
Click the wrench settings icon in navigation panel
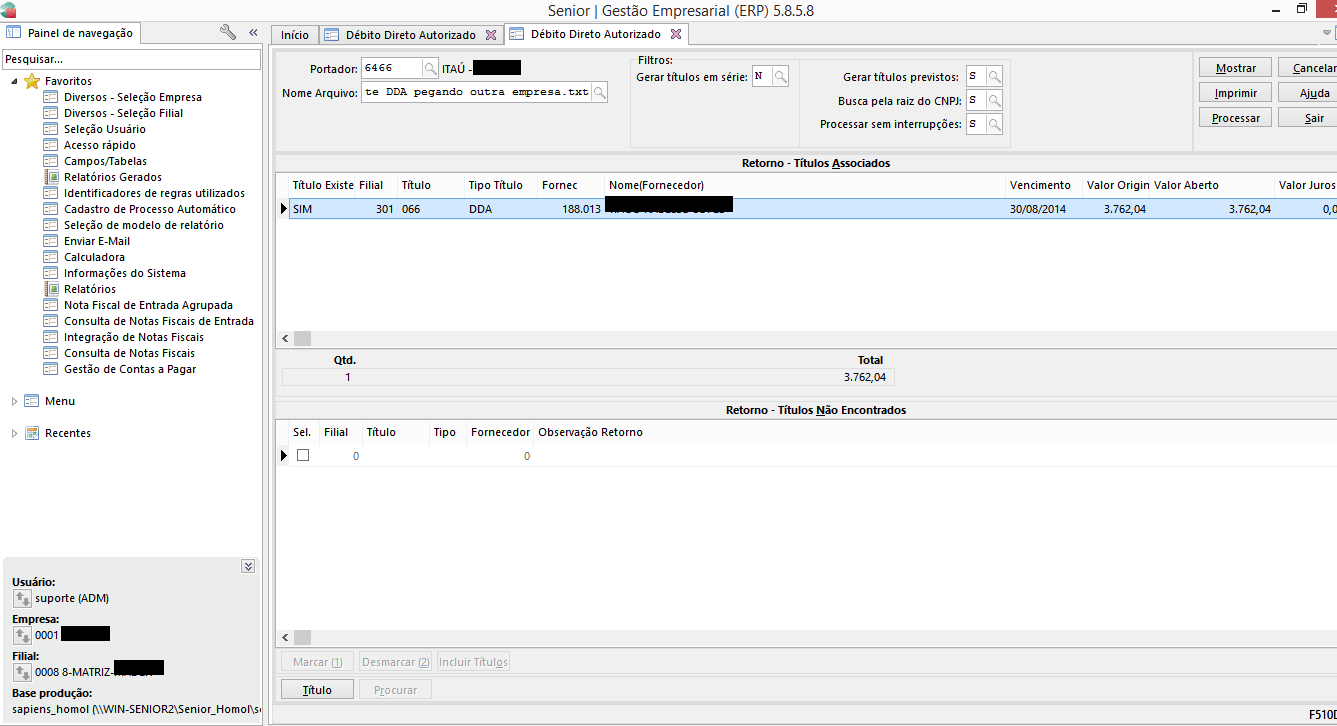228,33
